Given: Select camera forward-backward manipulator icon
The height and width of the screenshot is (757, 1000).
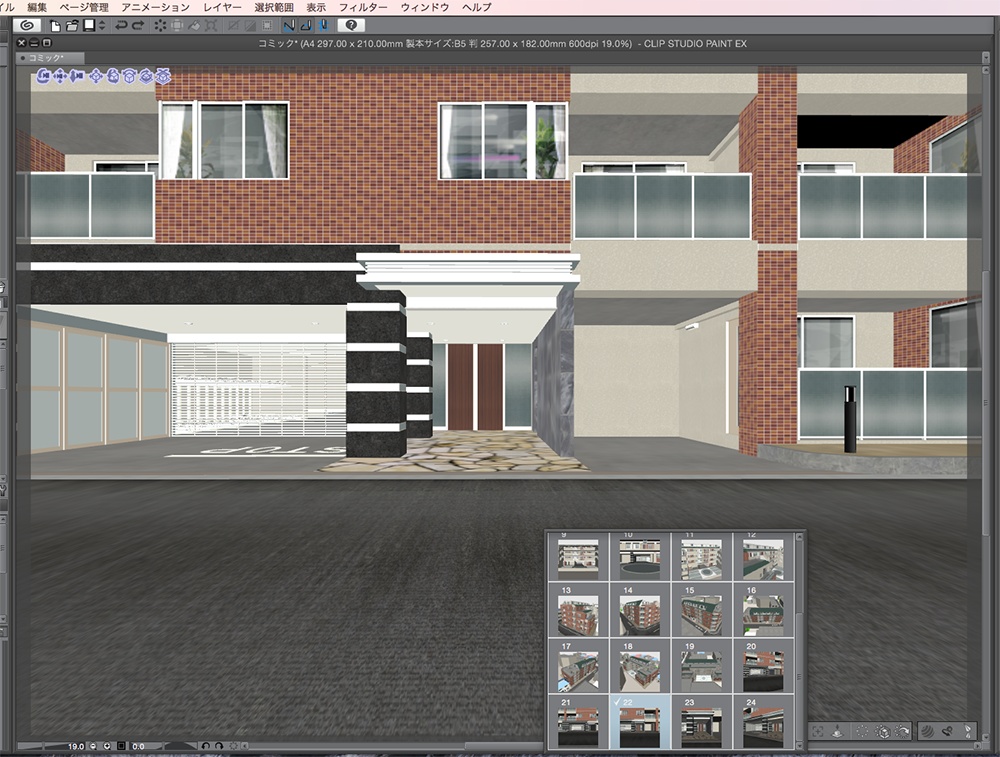Looking at the screenshot, I should point(77,77).
